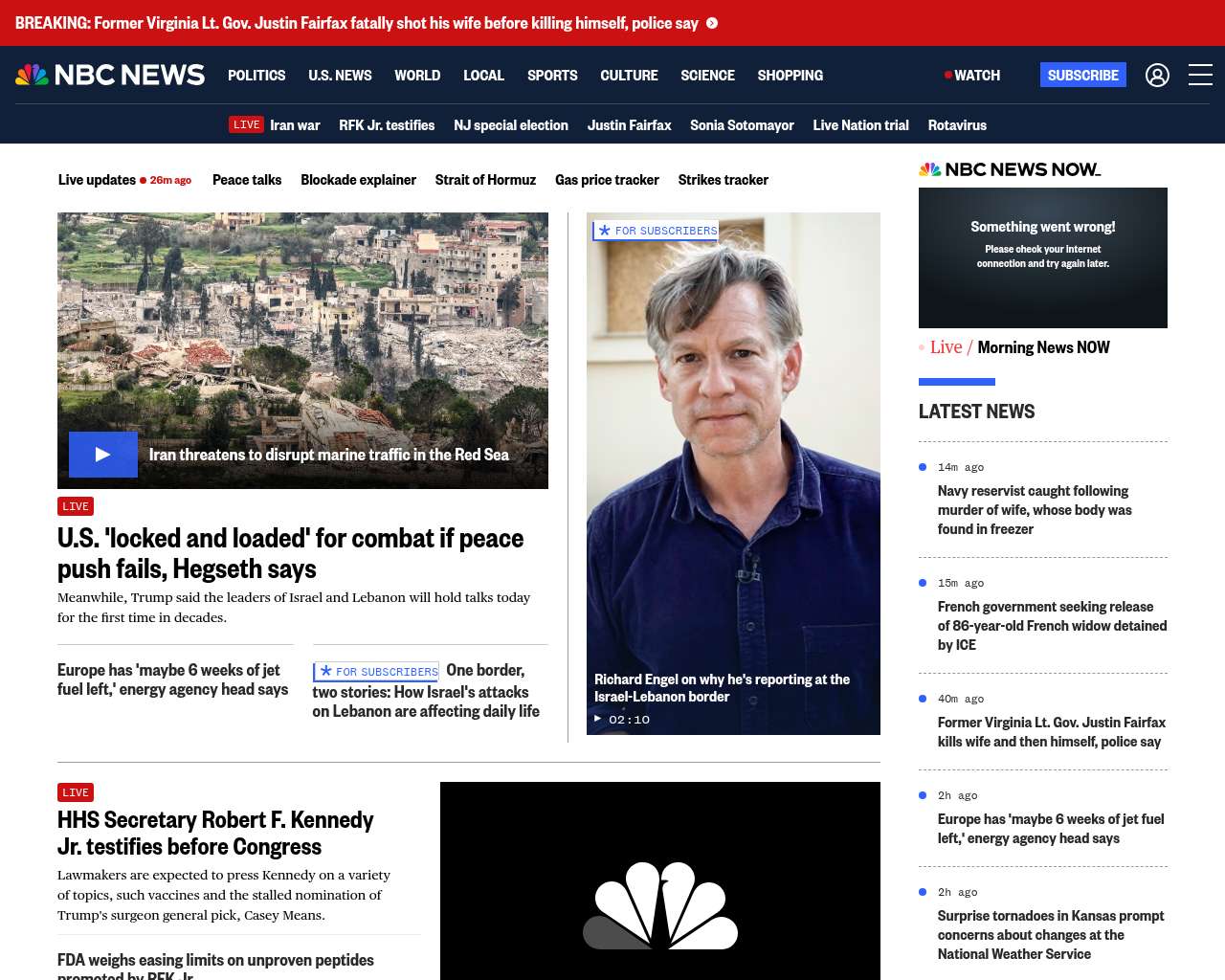Screen dimensions: 1225x980
Task: Open the Rotavirus topic
Action: (957, 124)
